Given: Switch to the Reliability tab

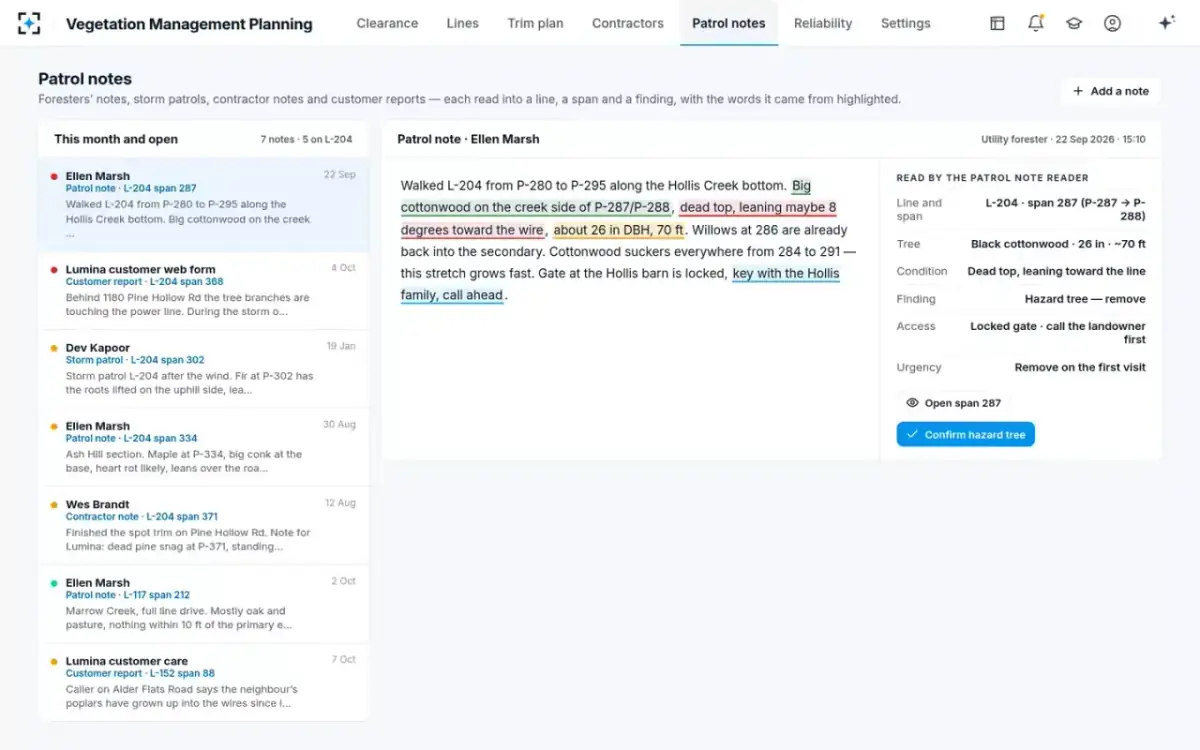Looking at the screenshot, I should [x=823, y=23].
